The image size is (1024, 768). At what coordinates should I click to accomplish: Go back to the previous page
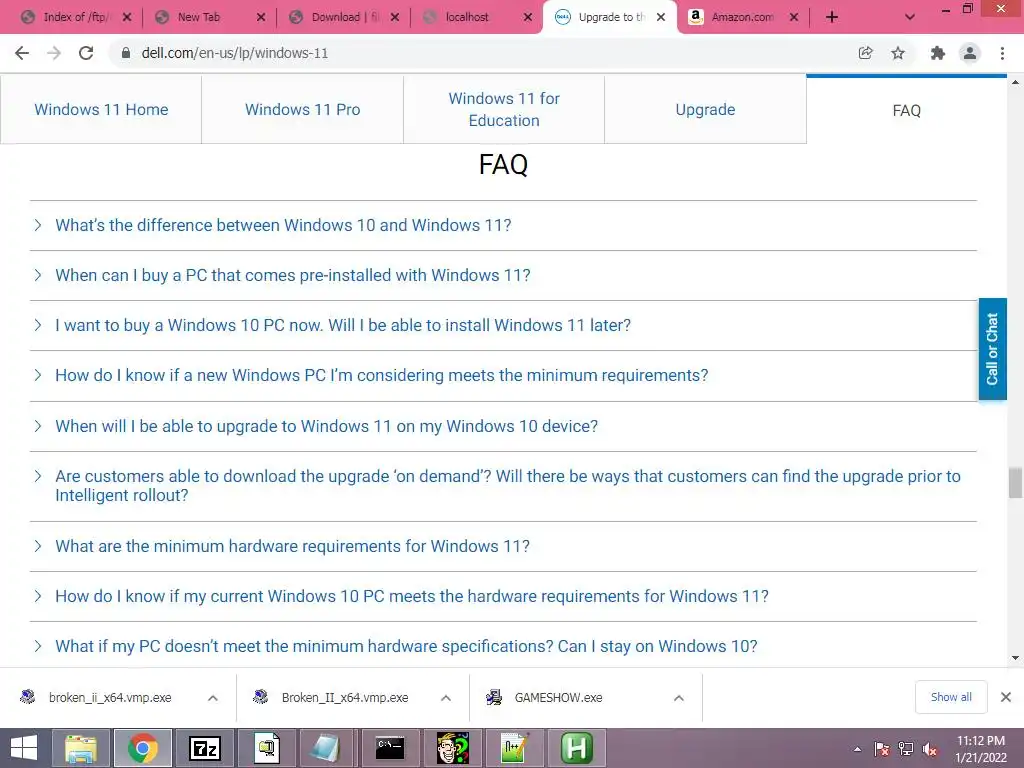pyautogui.click(x=22, y=53)
